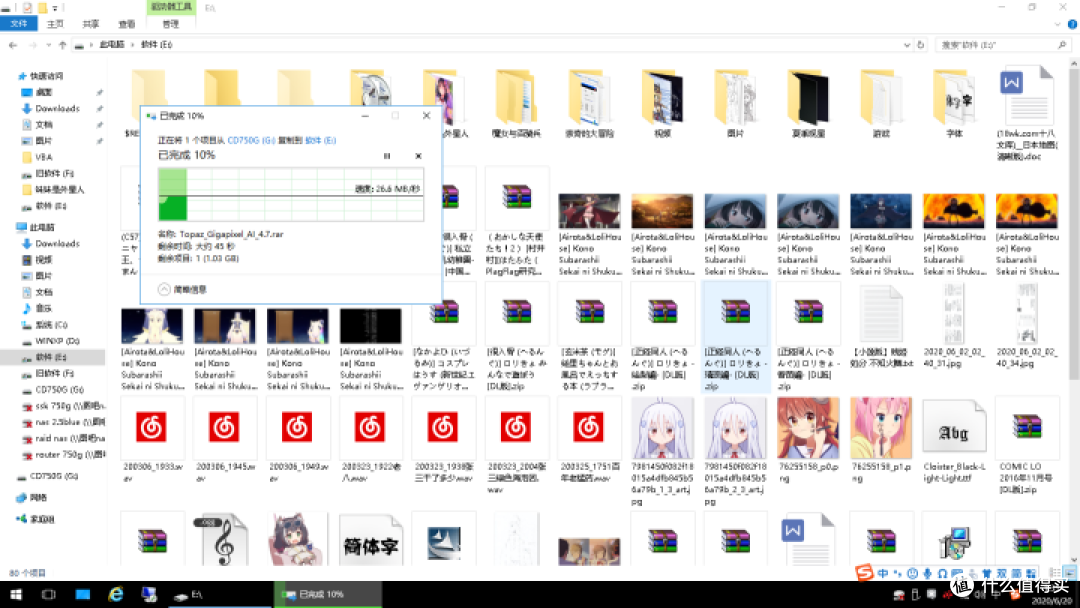Open ssk 750g network drive in sidebar
This screenshot has height=608, width=1080.
(70, 406)
